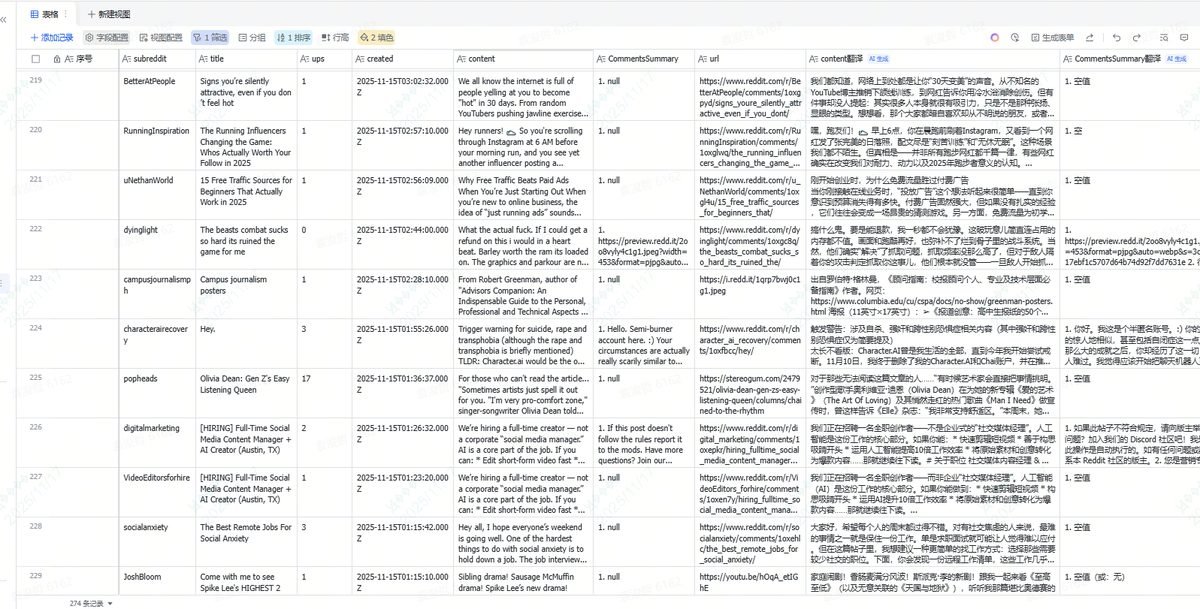Image resolution: width=1200 pixels, height=609 pixels.
Task: Open 字段配置 field settings
Action: (x=107, y=37)
